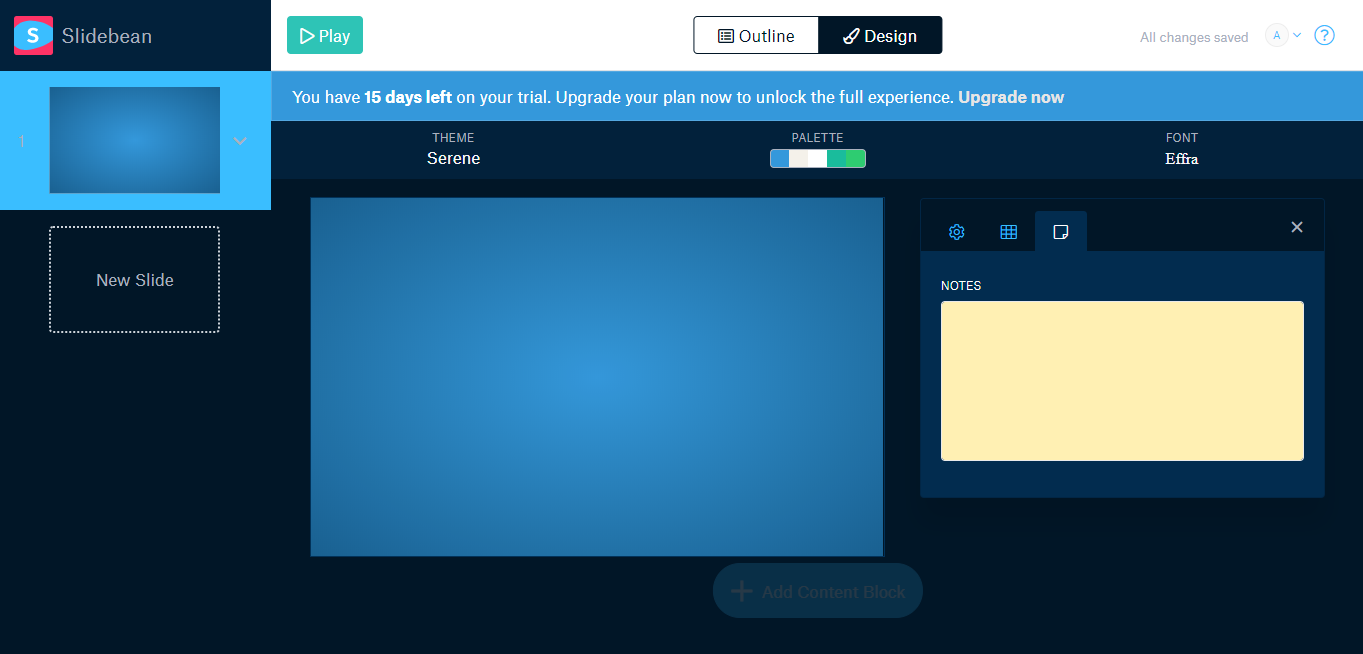Viewport: 1363px width, 654px height.
Task: Click Add Content Block button
Action: coord(817,591)
